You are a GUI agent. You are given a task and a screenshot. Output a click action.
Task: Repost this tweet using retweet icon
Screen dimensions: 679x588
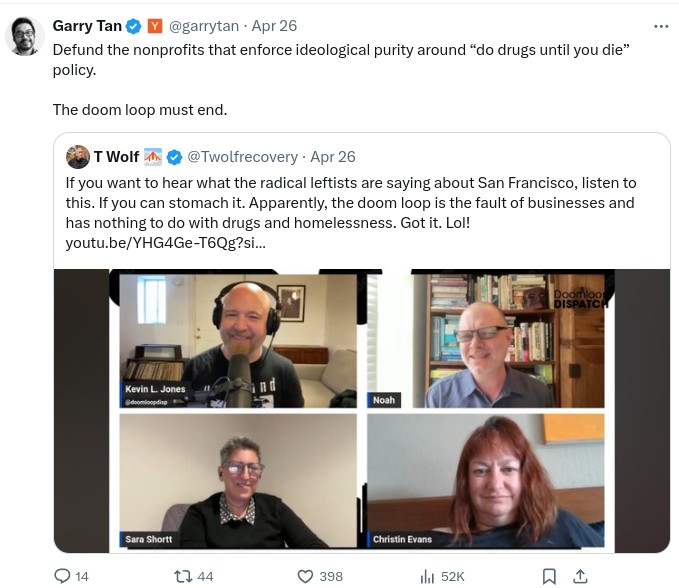182,576
